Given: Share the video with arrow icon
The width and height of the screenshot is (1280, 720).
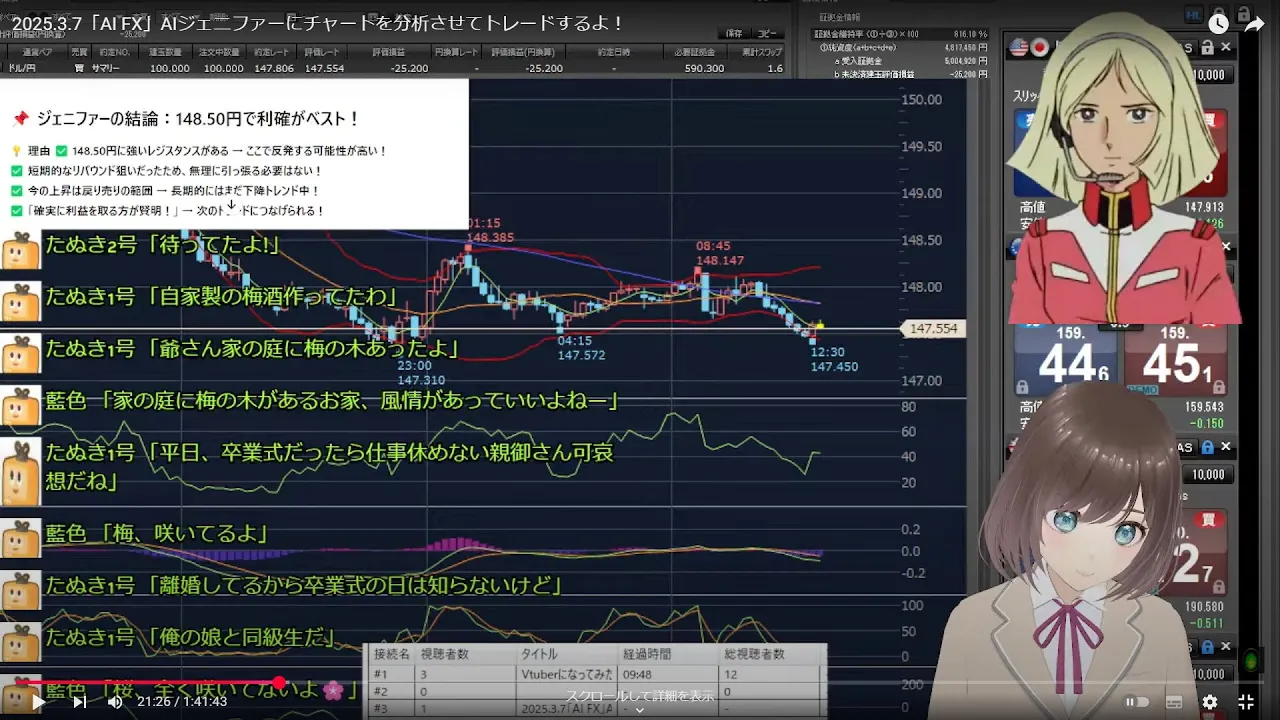Looking at the screenshot, I should 1254,24.
